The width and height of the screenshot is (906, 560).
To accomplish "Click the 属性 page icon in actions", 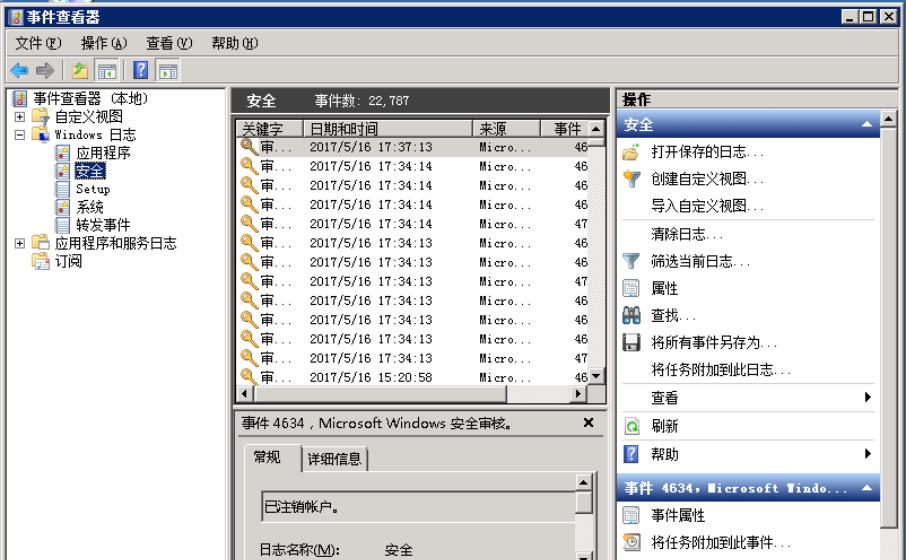I will click(x=631, y=288).
